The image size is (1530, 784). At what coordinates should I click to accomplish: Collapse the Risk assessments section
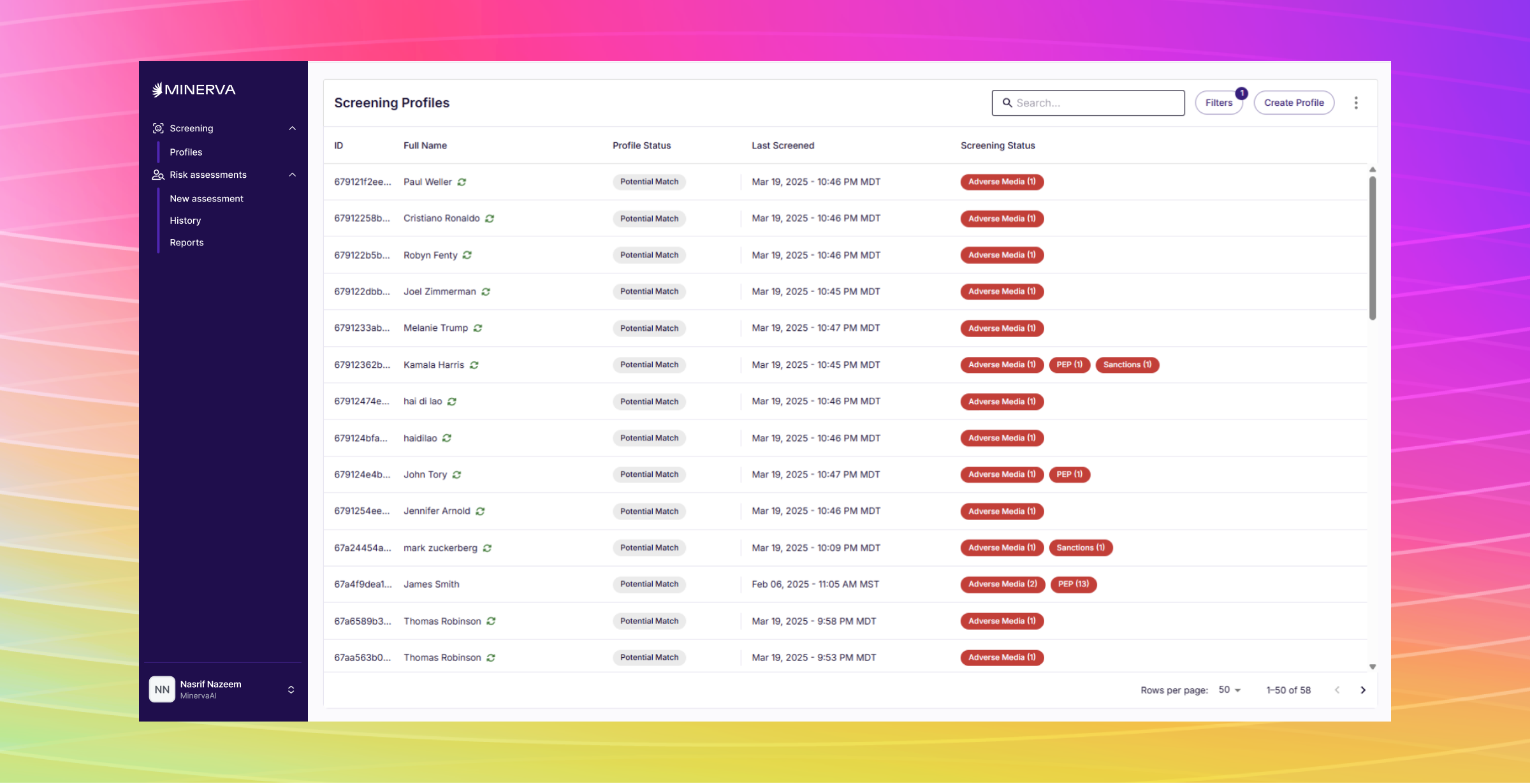pos(293,175)
